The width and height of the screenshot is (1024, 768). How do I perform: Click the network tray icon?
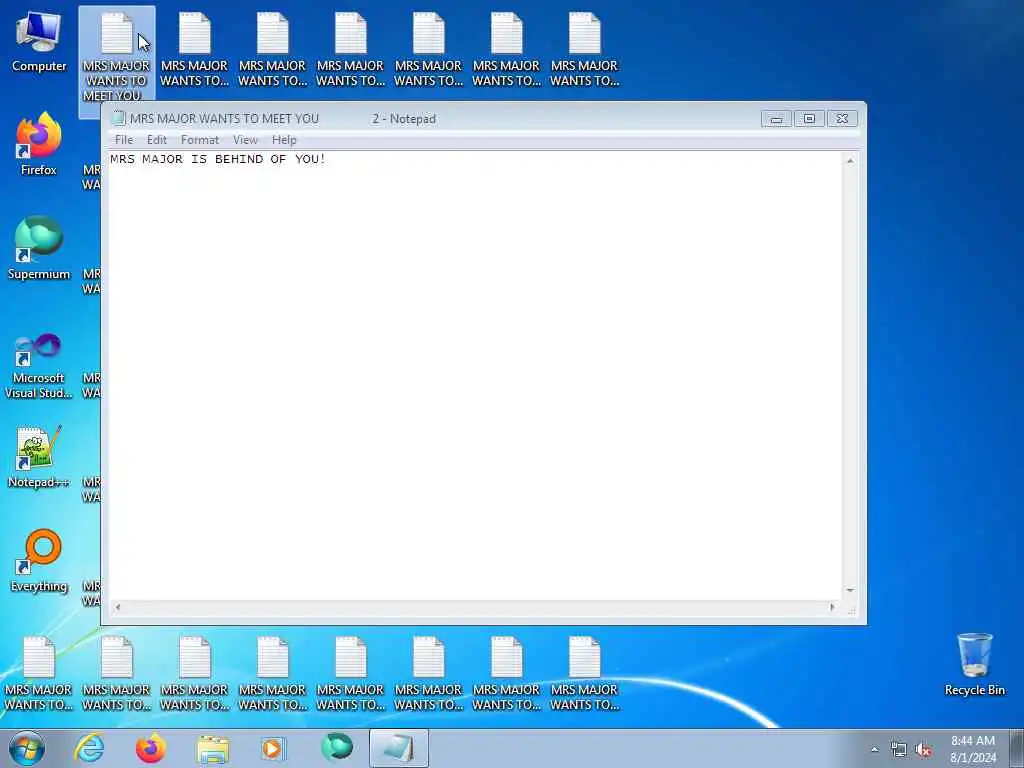pyautogui.click(x=899, y=750)
